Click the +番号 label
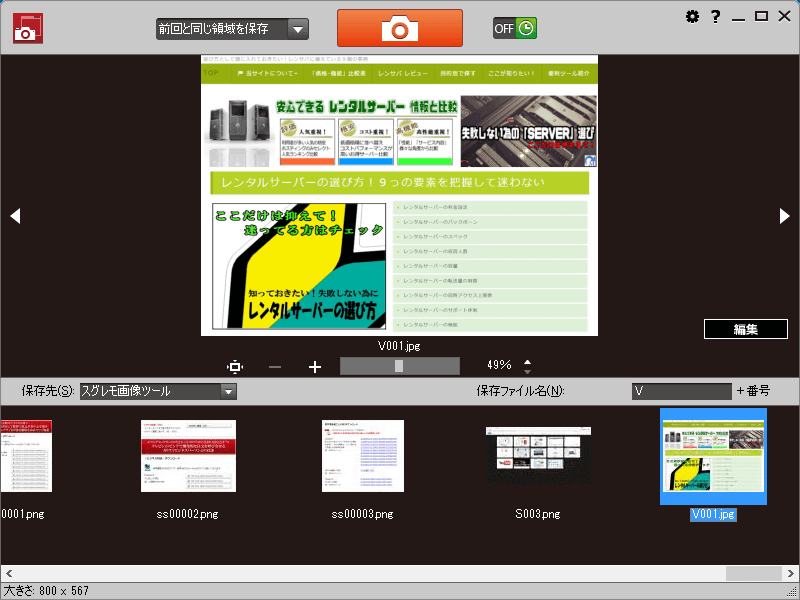Screen dimensions: 800x600 (753, 391)
